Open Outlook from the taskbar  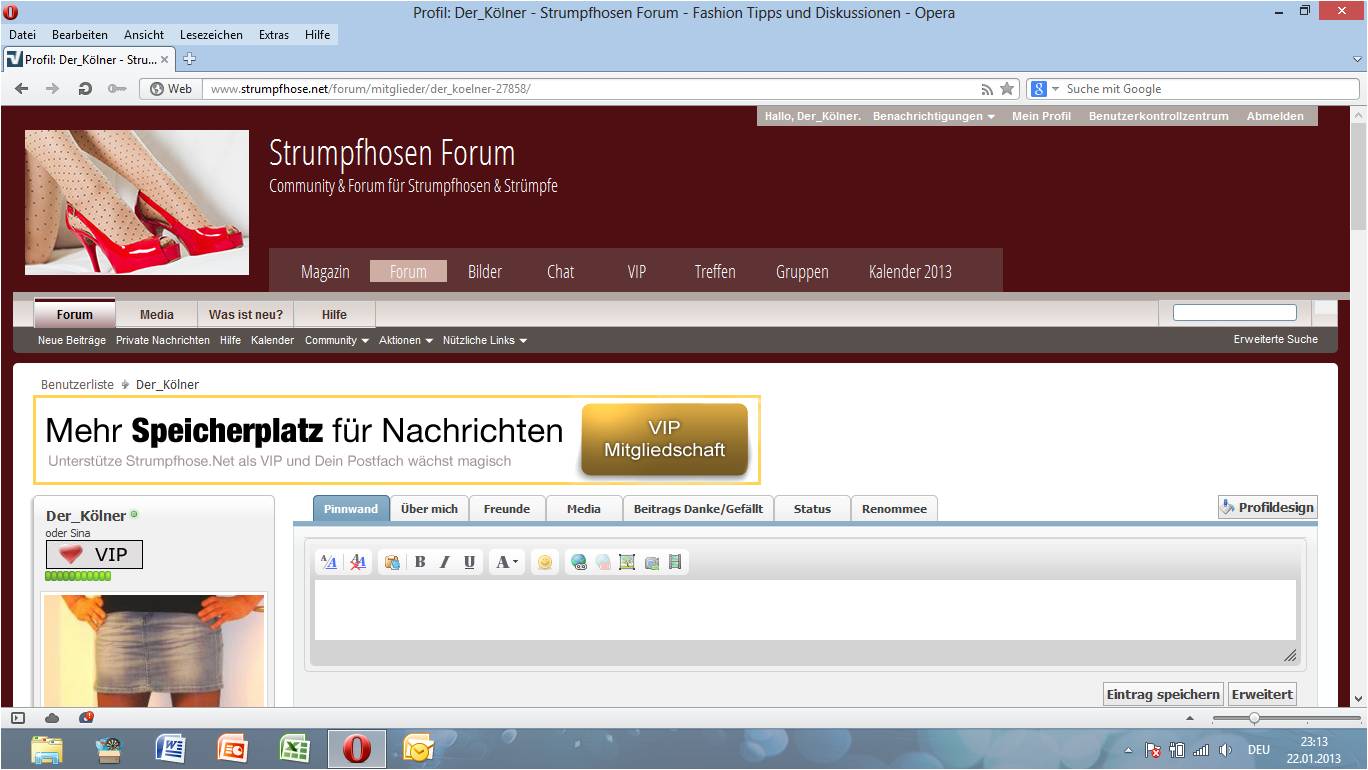[x=418, y=749]
